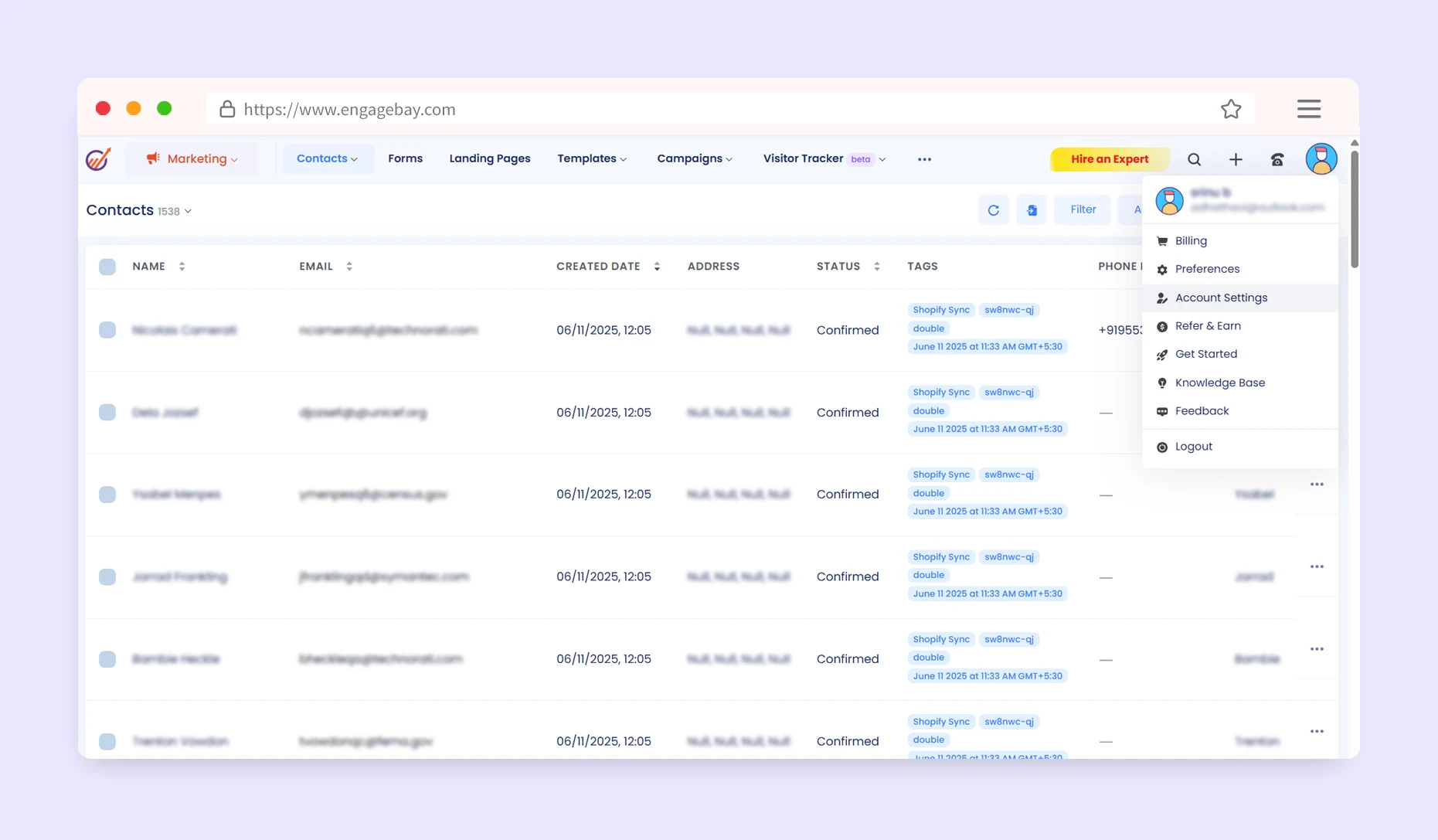Image resolution: width=1438 pixels, height=840 pixels.
Task: Click the plus quick-add icon
Action: (x=1236, y=159)
